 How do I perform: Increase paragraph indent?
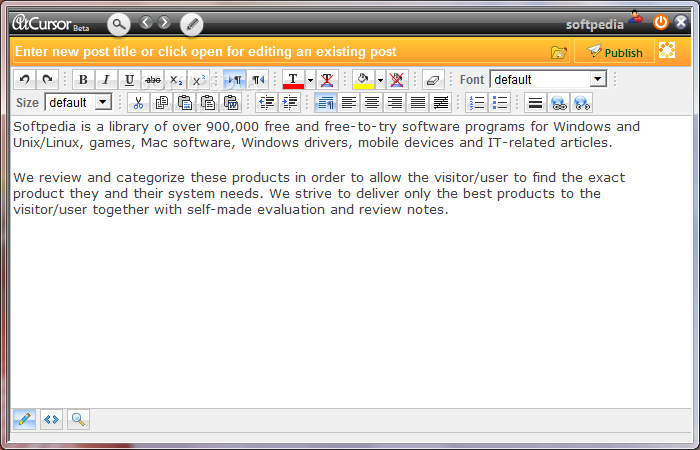(290, 103)
